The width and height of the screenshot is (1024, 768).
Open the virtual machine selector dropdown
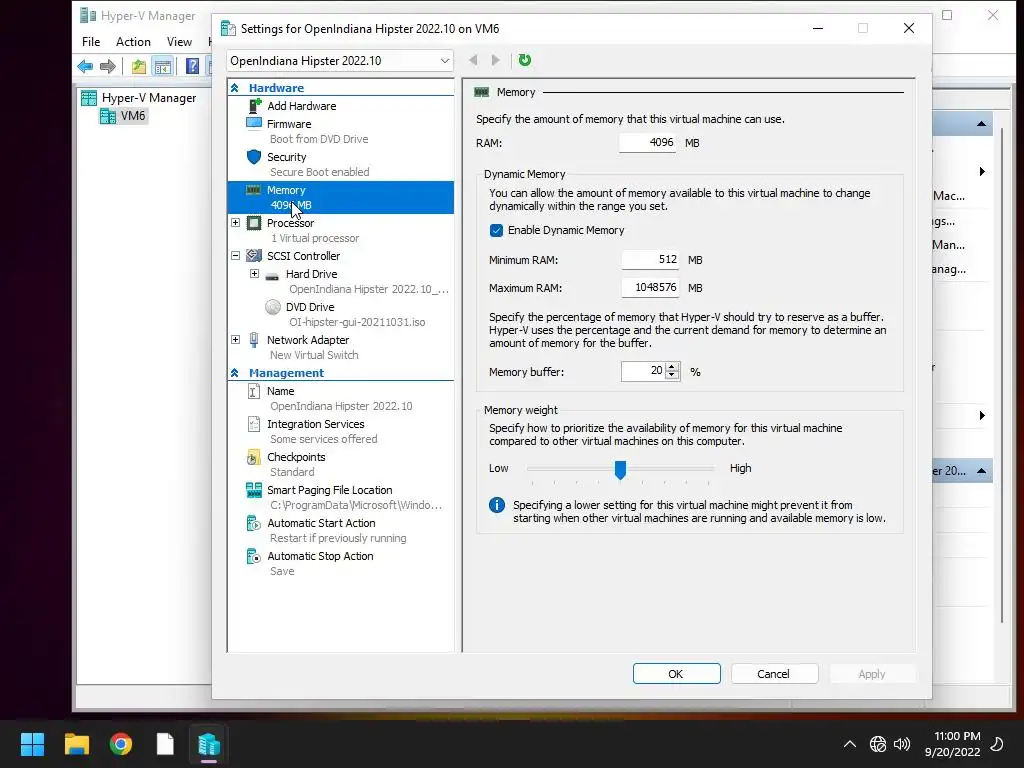(x=340, y=61)
